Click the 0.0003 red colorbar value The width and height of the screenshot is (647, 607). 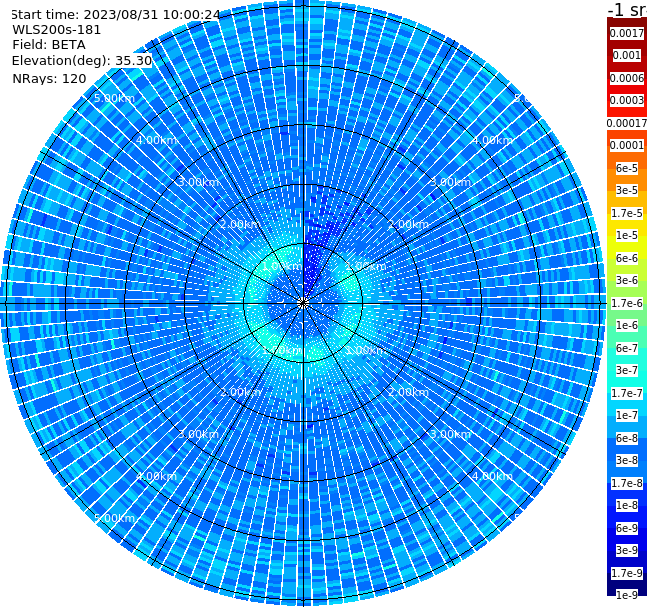point(627,100)
